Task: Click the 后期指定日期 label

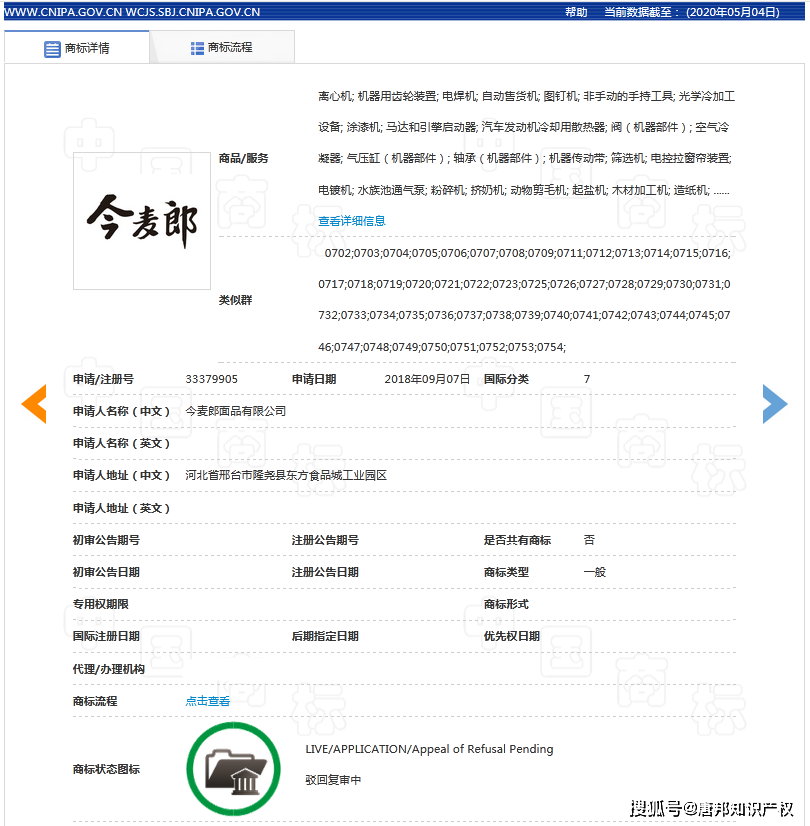Action: (x=325, y=636)
